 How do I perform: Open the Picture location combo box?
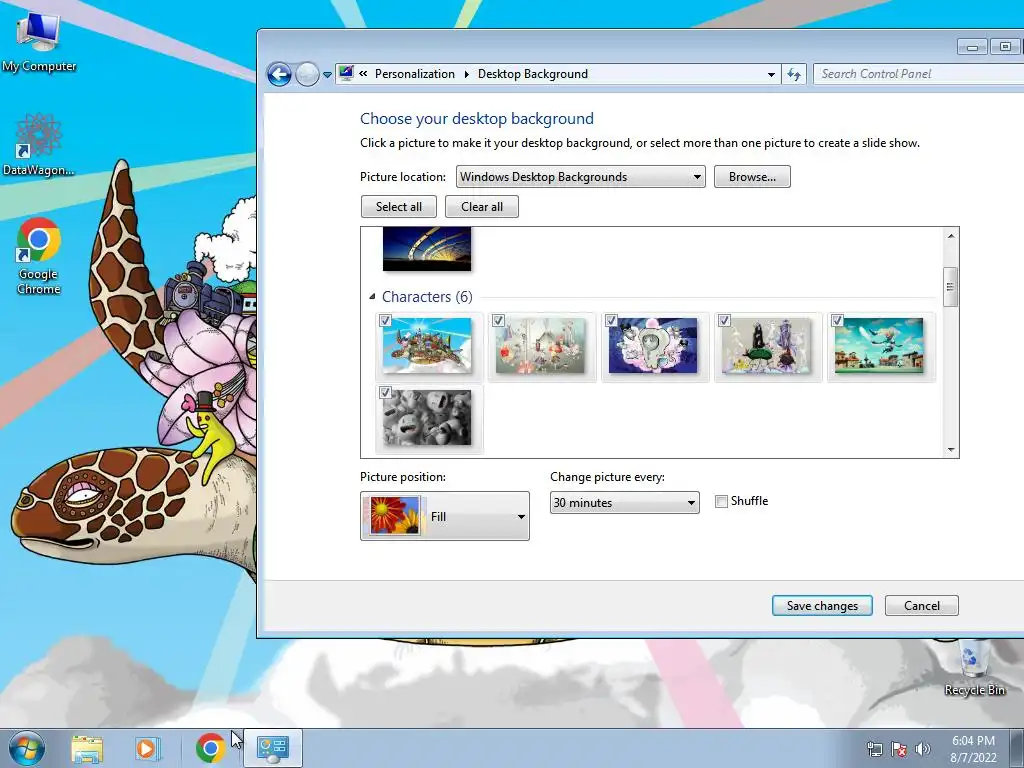click(581, 176)
